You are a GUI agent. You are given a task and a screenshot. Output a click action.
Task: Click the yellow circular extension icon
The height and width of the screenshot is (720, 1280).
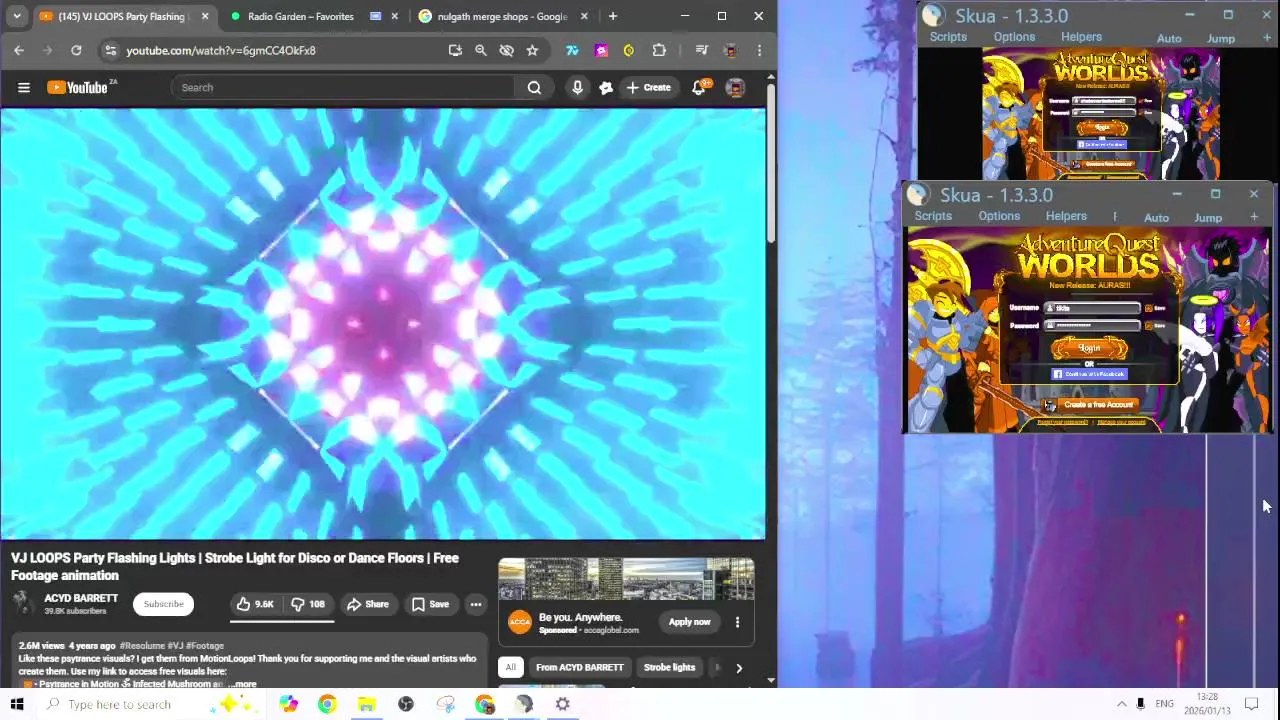pos(629,50)
